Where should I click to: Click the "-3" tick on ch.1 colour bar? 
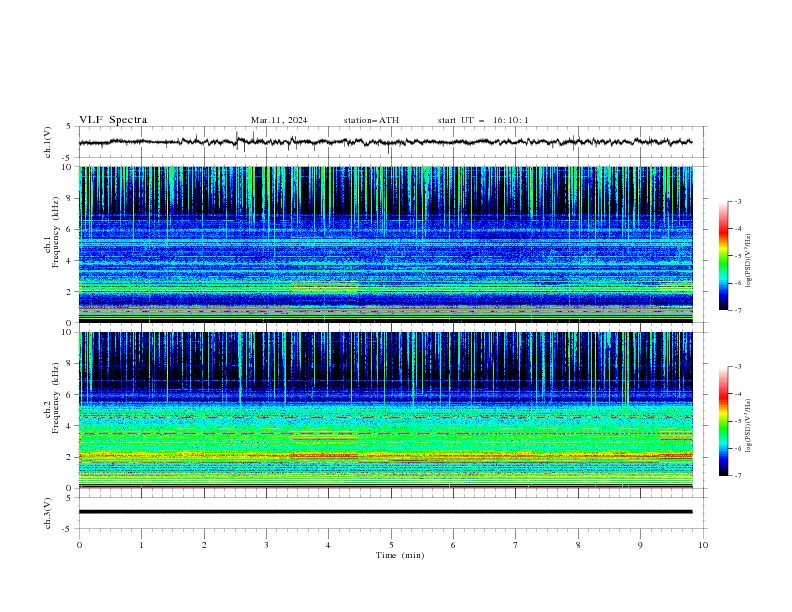coord(738,201)
